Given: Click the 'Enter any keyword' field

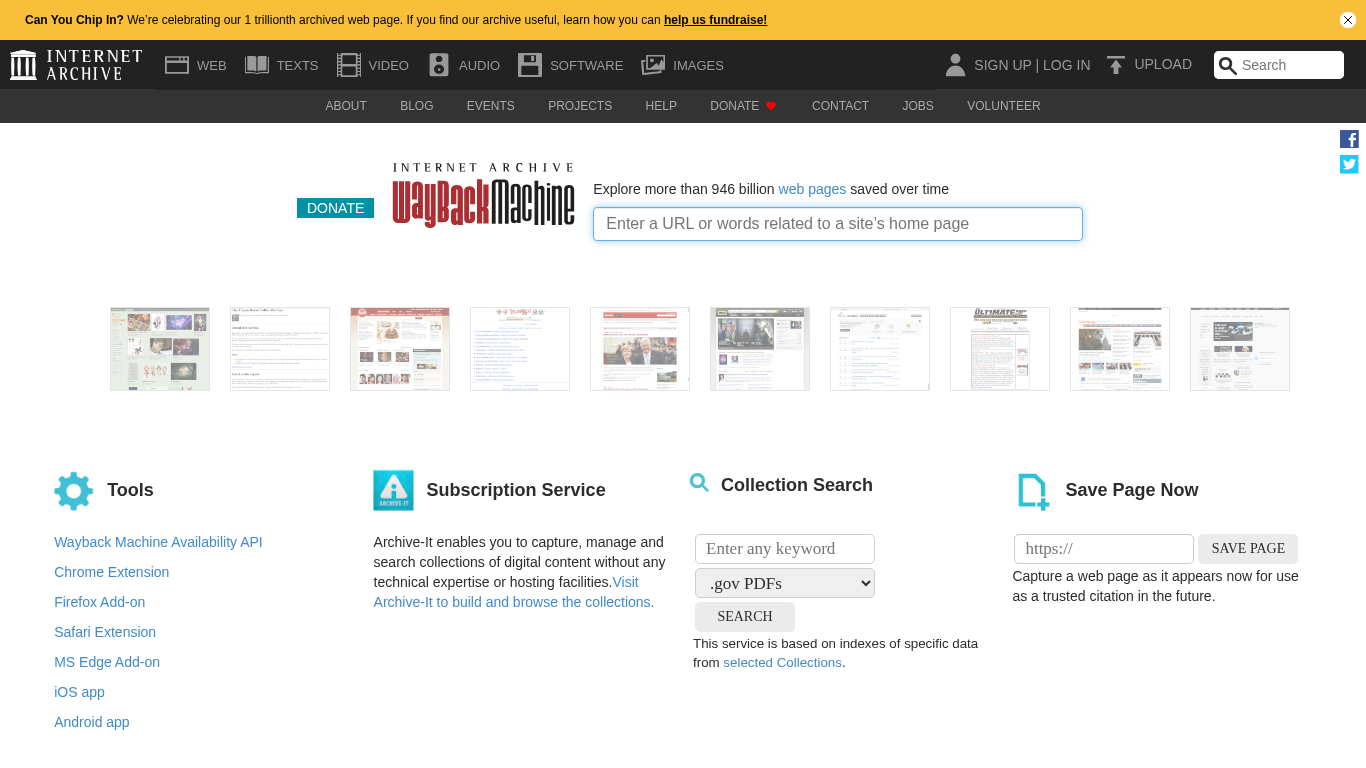Looking at the screenshot, I should (x=785, y=549).
